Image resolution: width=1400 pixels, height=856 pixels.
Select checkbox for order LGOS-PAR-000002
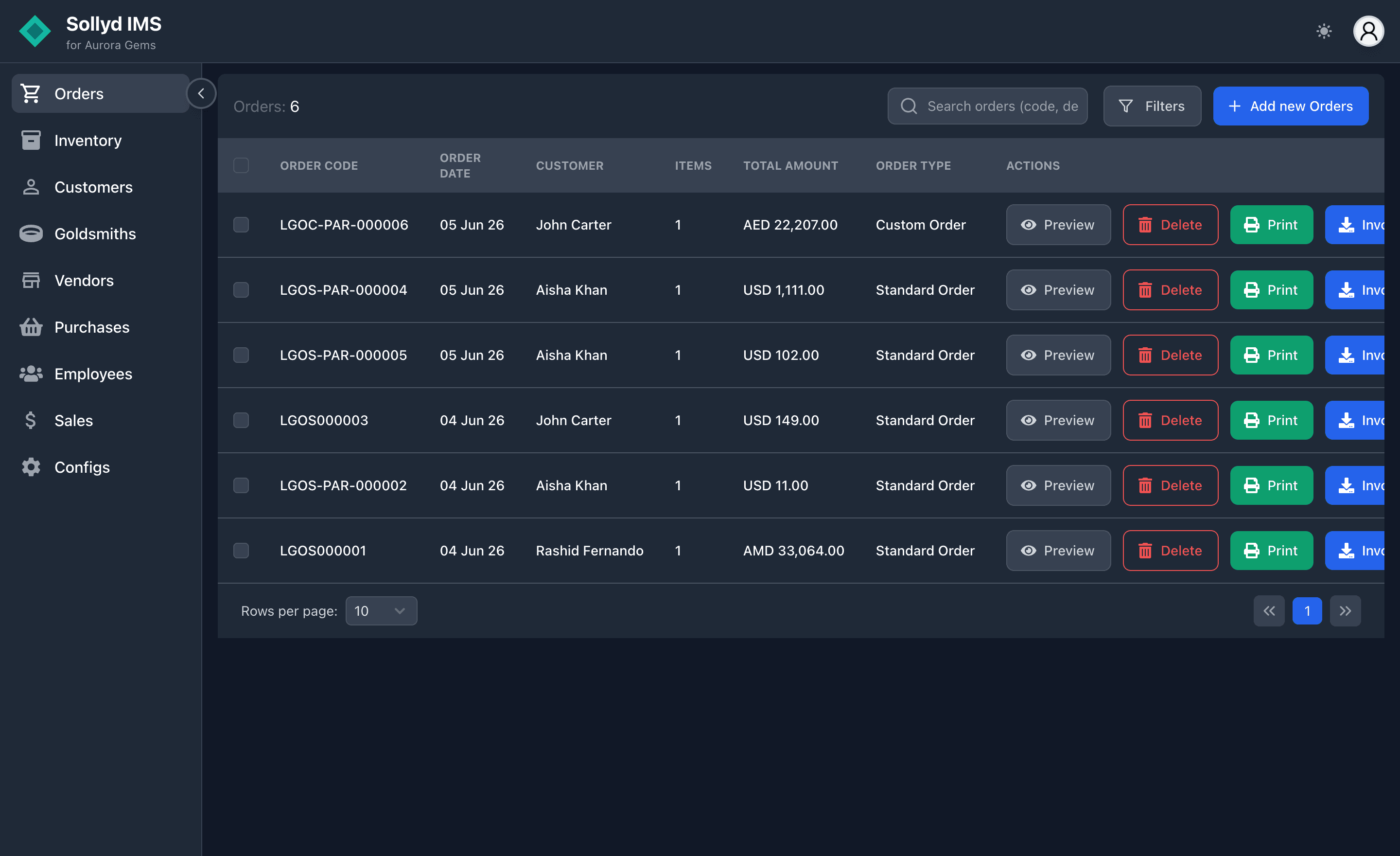tap(241, 485)
